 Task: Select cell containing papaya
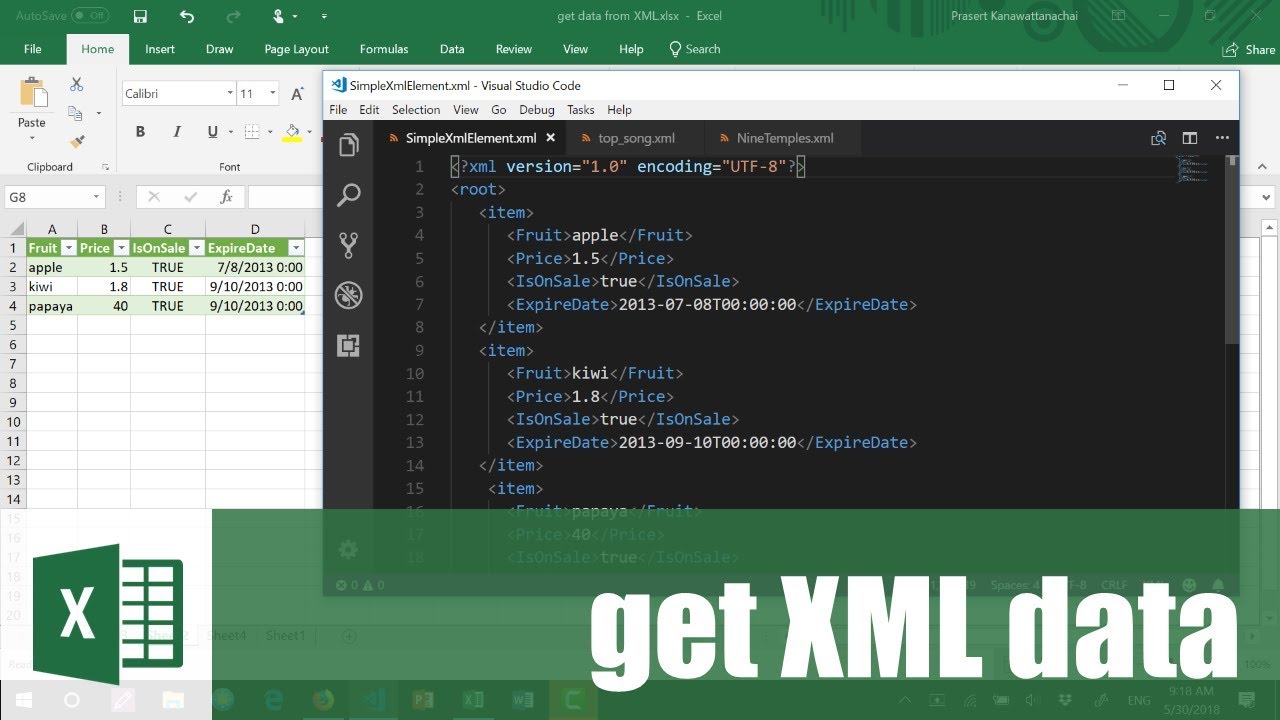52,306
